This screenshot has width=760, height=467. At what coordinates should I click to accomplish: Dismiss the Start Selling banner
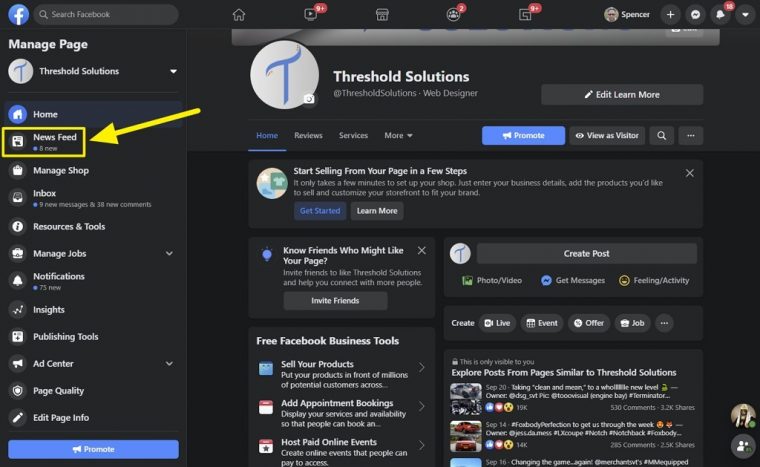[x=690, y=173]
